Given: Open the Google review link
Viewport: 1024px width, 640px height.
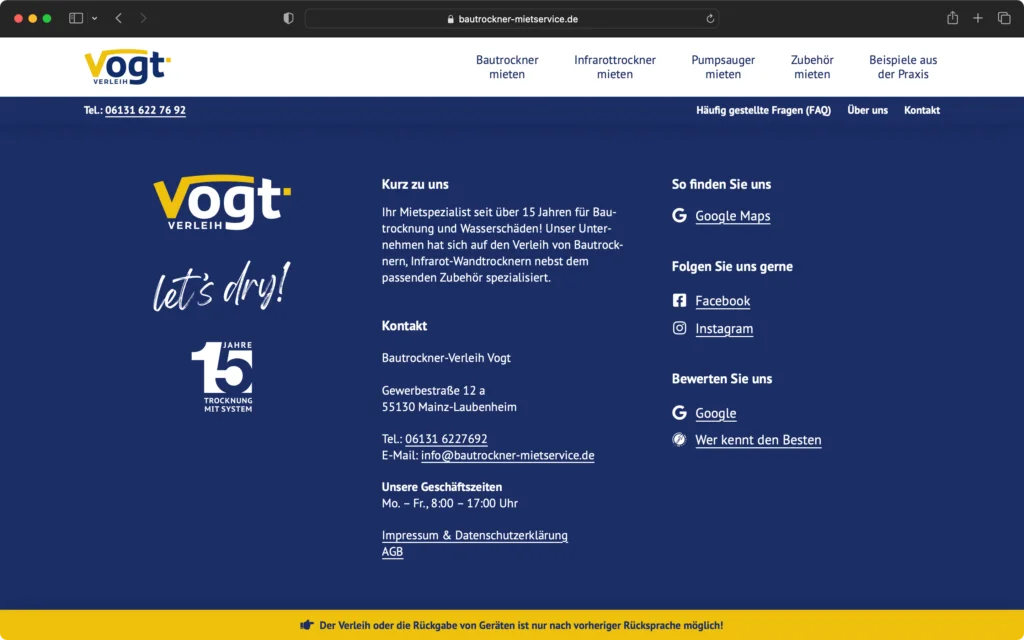Looking at the screenshot, I should [x=716, y=413].
